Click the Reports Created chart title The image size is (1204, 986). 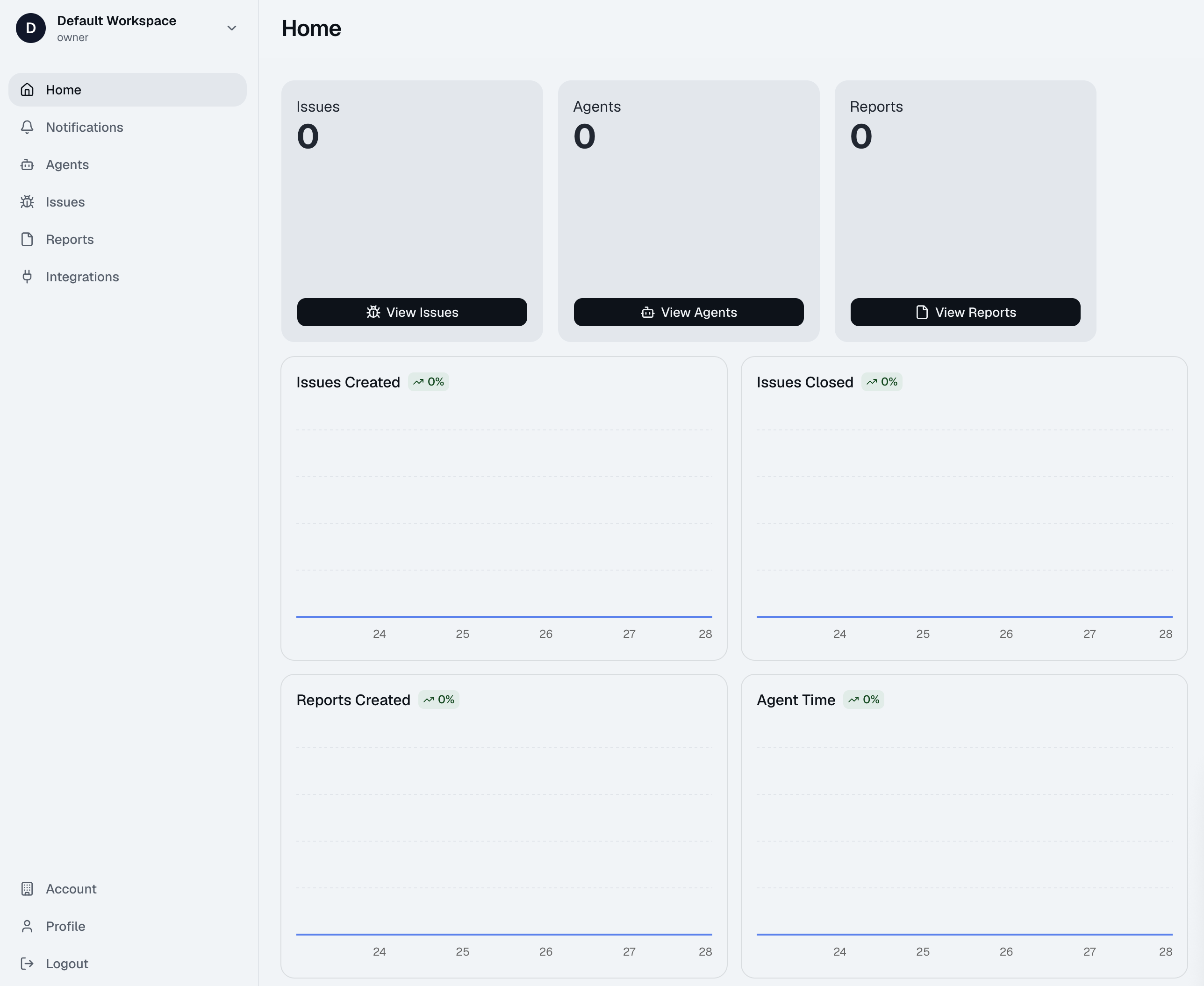click(353, 700)
